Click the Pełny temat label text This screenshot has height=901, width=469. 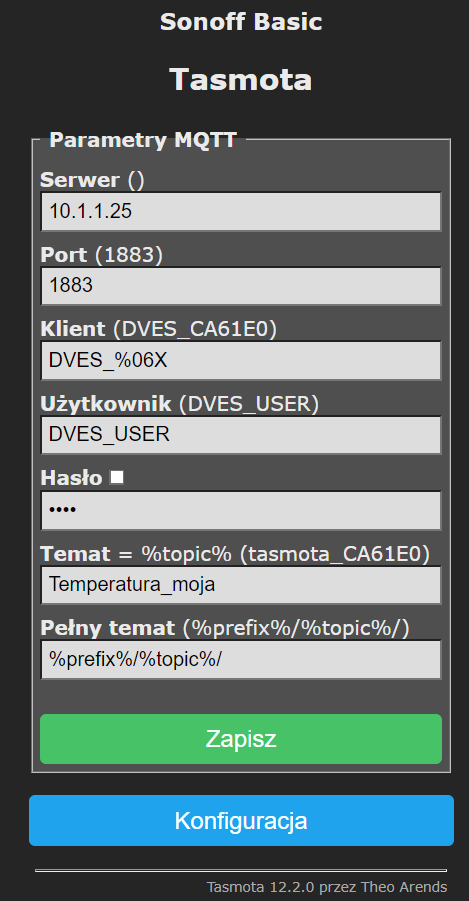coord(107,628)
